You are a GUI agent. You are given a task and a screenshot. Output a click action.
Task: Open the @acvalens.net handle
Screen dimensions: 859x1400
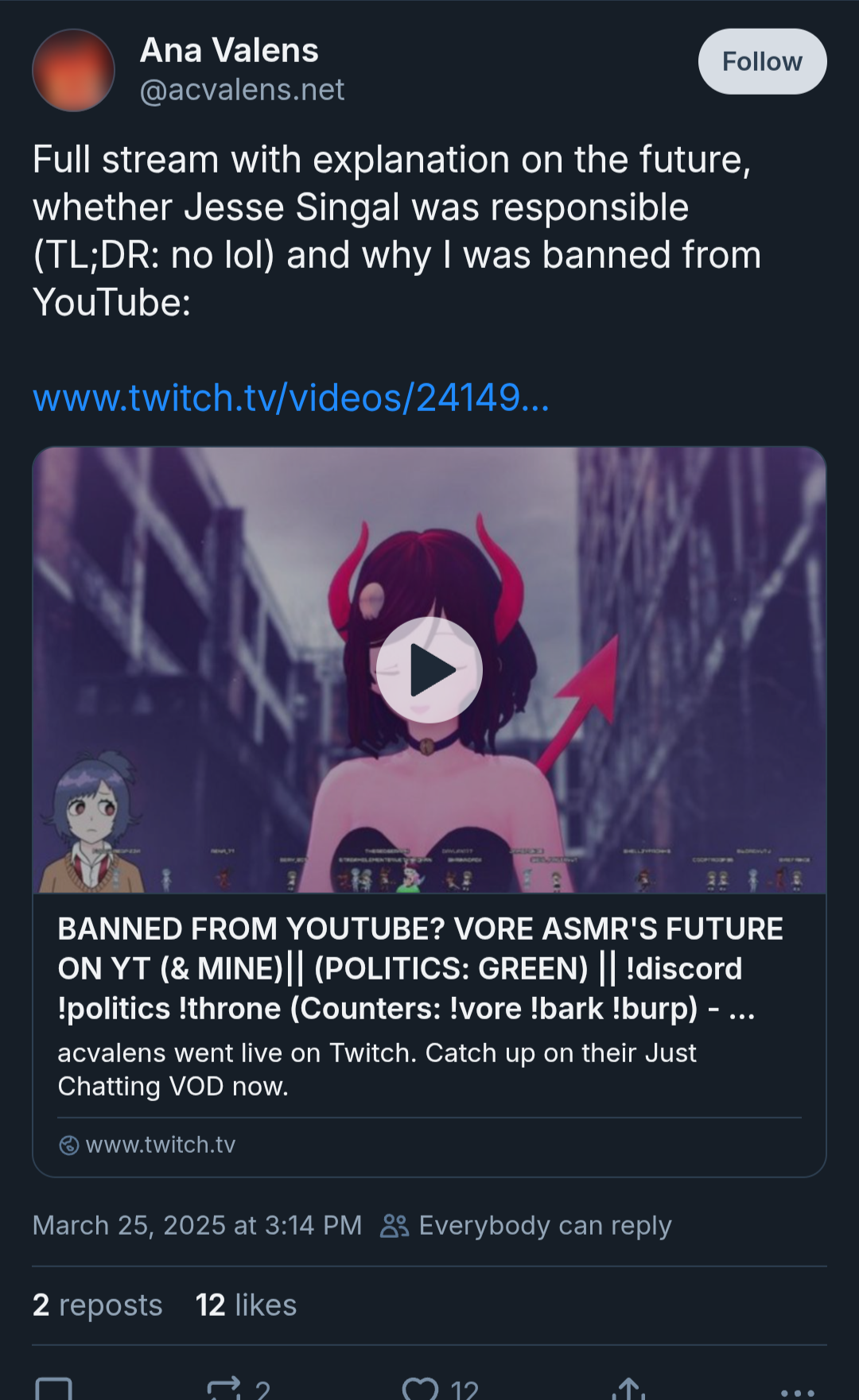(242, 90)
